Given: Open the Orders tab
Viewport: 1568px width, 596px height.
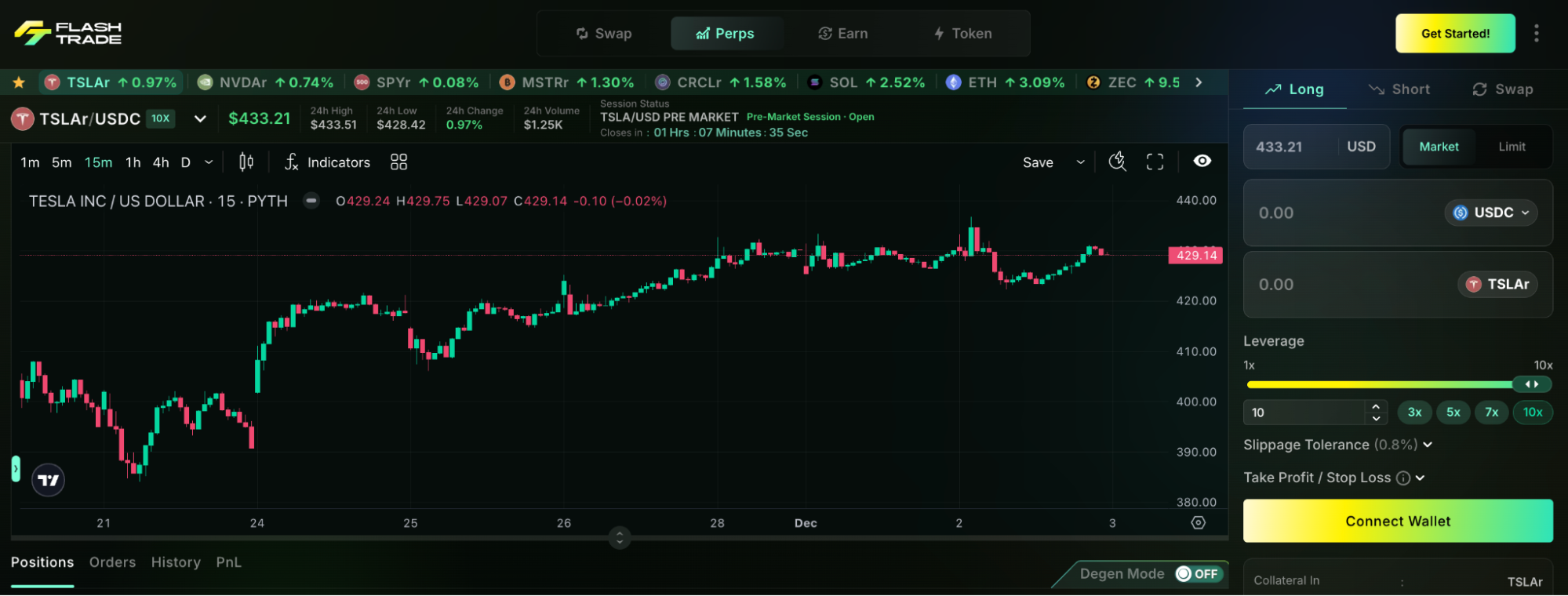Looking at the screenshot, I should [112, 562].
